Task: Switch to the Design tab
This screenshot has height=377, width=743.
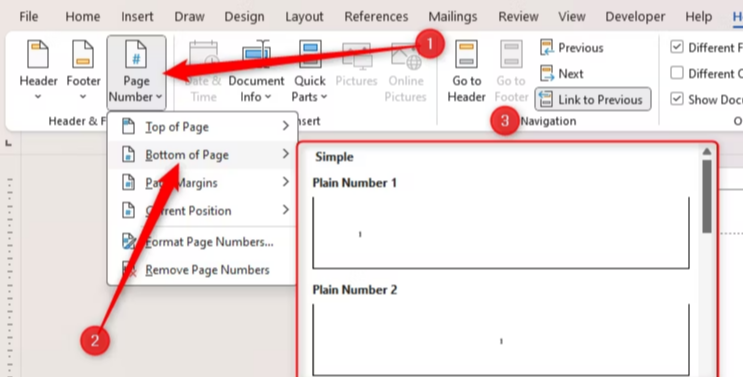Action: coord(244,17)
